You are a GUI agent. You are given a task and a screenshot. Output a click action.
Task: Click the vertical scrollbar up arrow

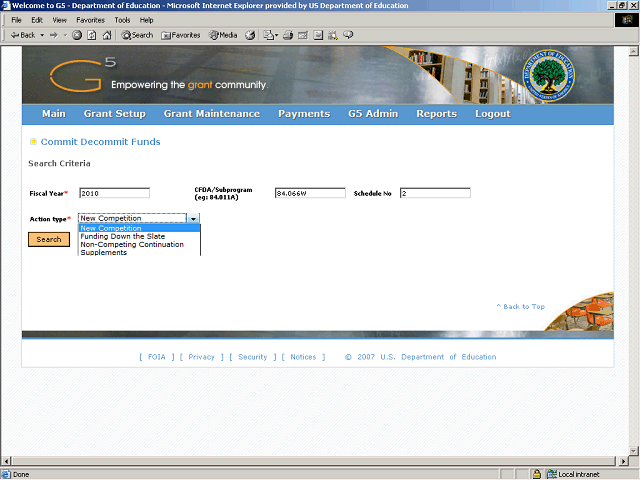click(633, 51)
